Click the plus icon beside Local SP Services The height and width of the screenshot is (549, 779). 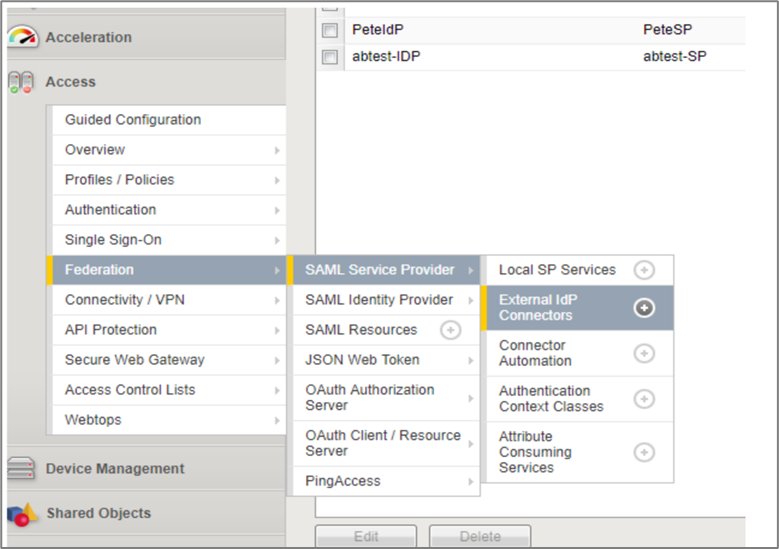645,270
